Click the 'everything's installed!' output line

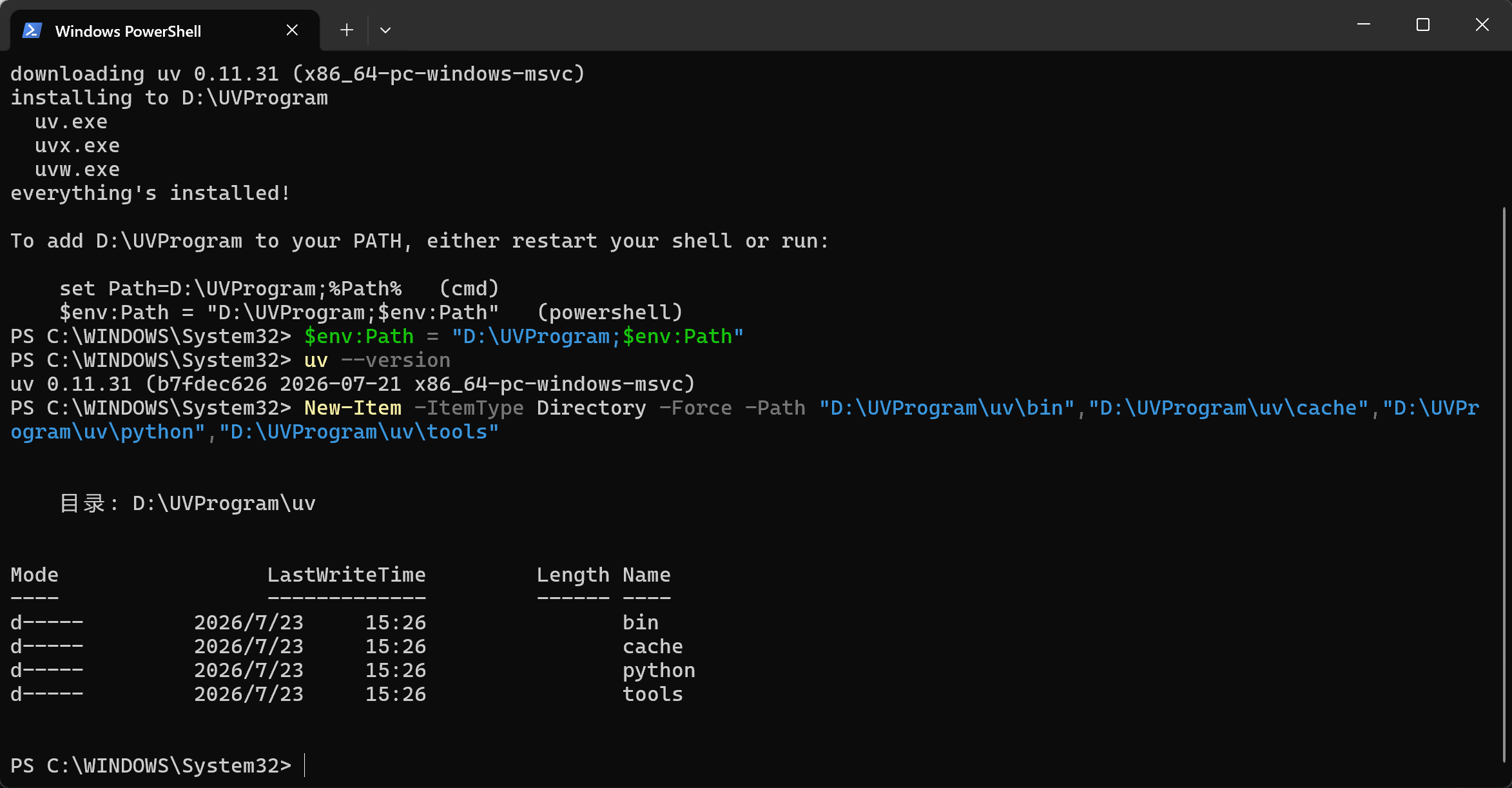[150, 193]
